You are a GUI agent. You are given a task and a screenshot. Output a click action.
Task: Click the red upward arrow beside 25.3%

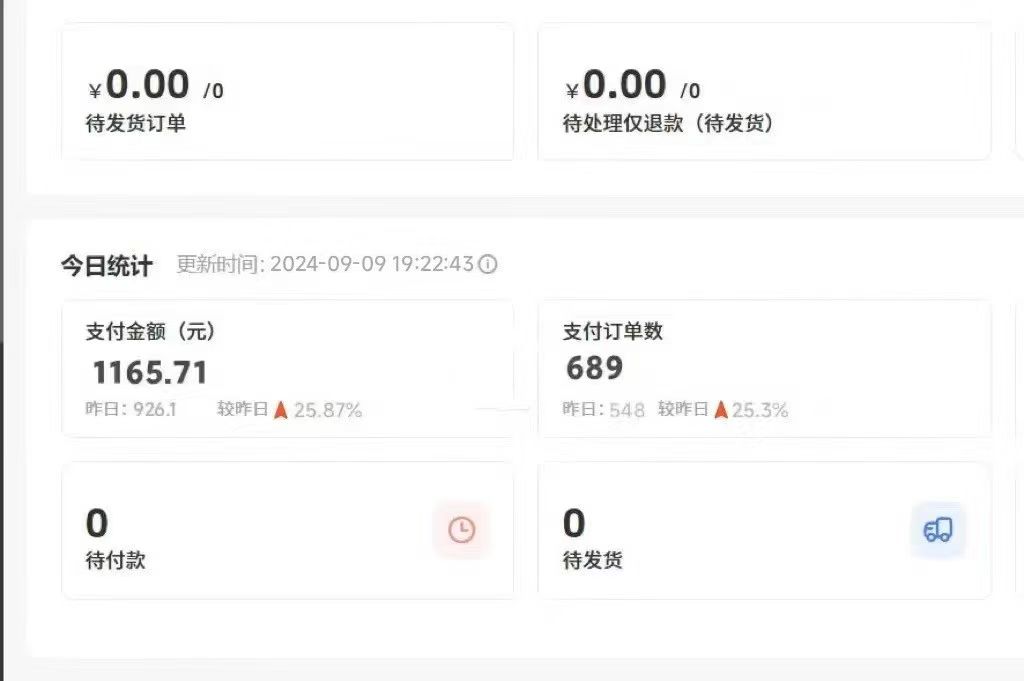[x=720, y=408]
